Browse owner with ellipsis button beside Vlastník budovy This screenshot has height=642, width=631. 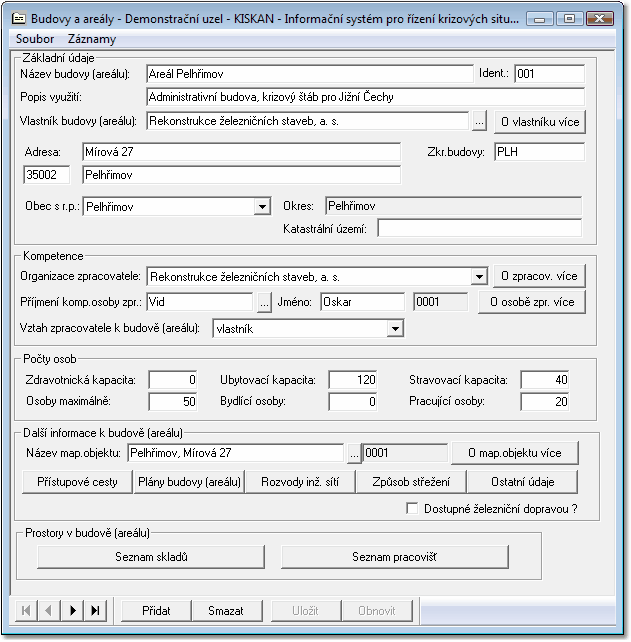point(479,122)
